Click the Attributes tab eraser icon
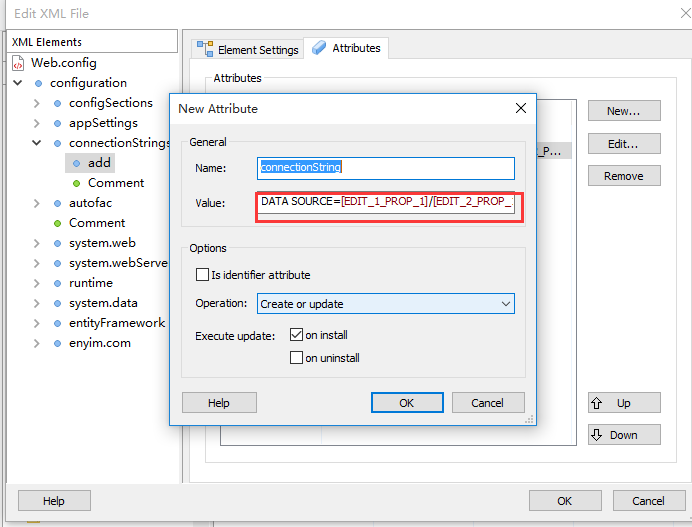The width and height of the screenshot is (692, 527). coord(319,48)
